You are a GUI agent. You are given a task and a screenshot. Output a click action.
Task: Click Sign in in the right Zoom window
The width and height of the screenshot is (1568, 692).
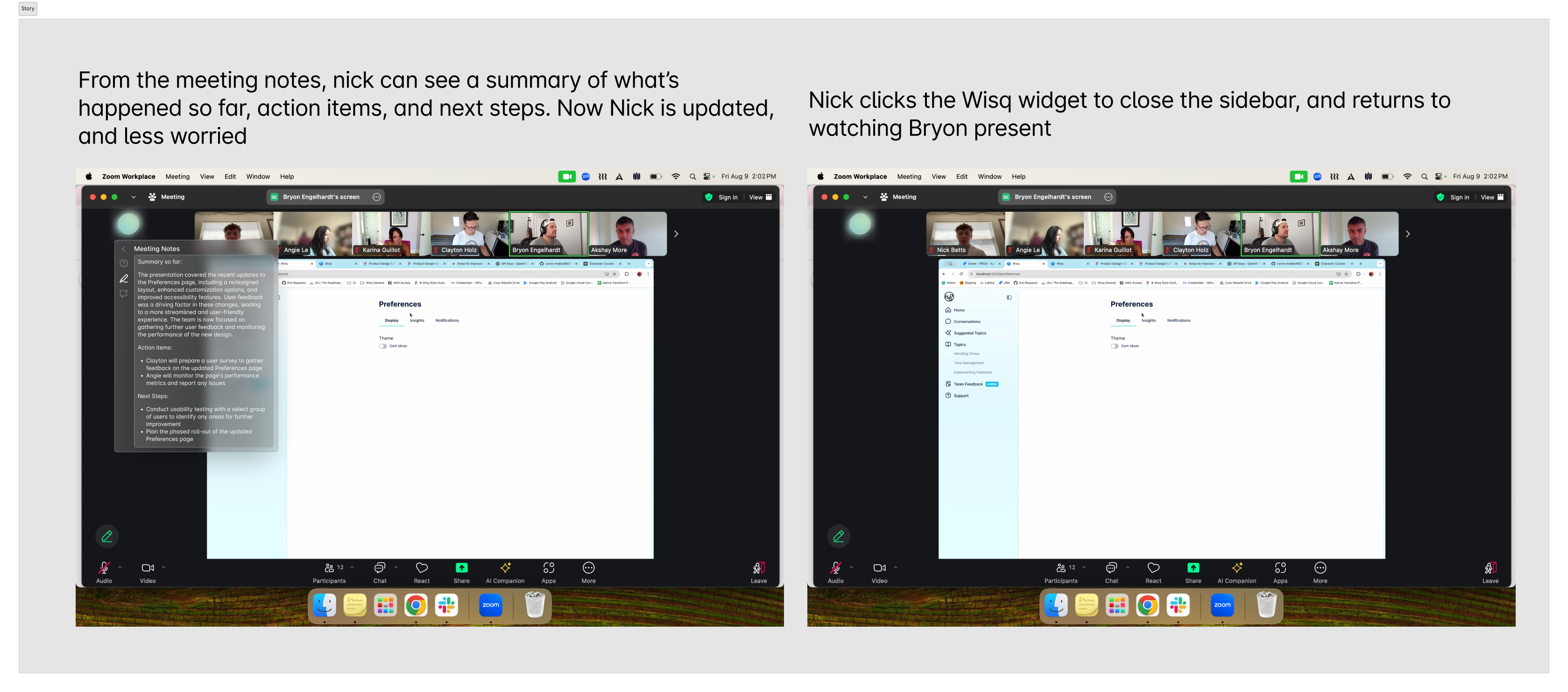[1459, 197]
